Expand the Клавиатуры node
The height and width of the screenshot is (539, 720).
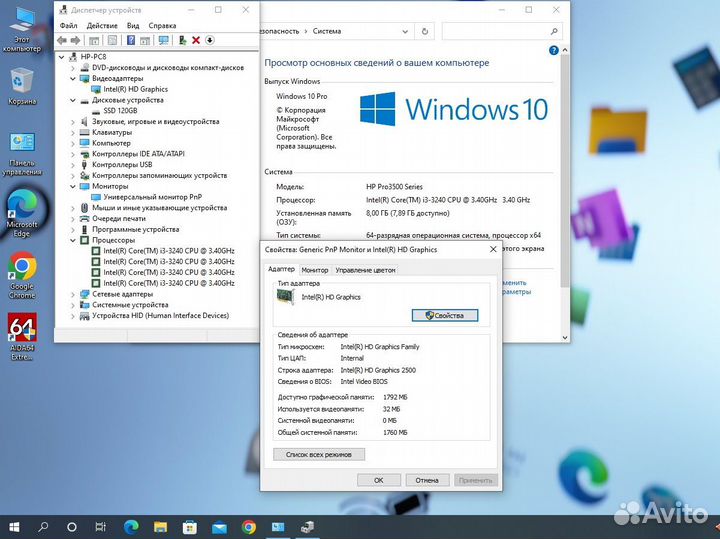73,133
